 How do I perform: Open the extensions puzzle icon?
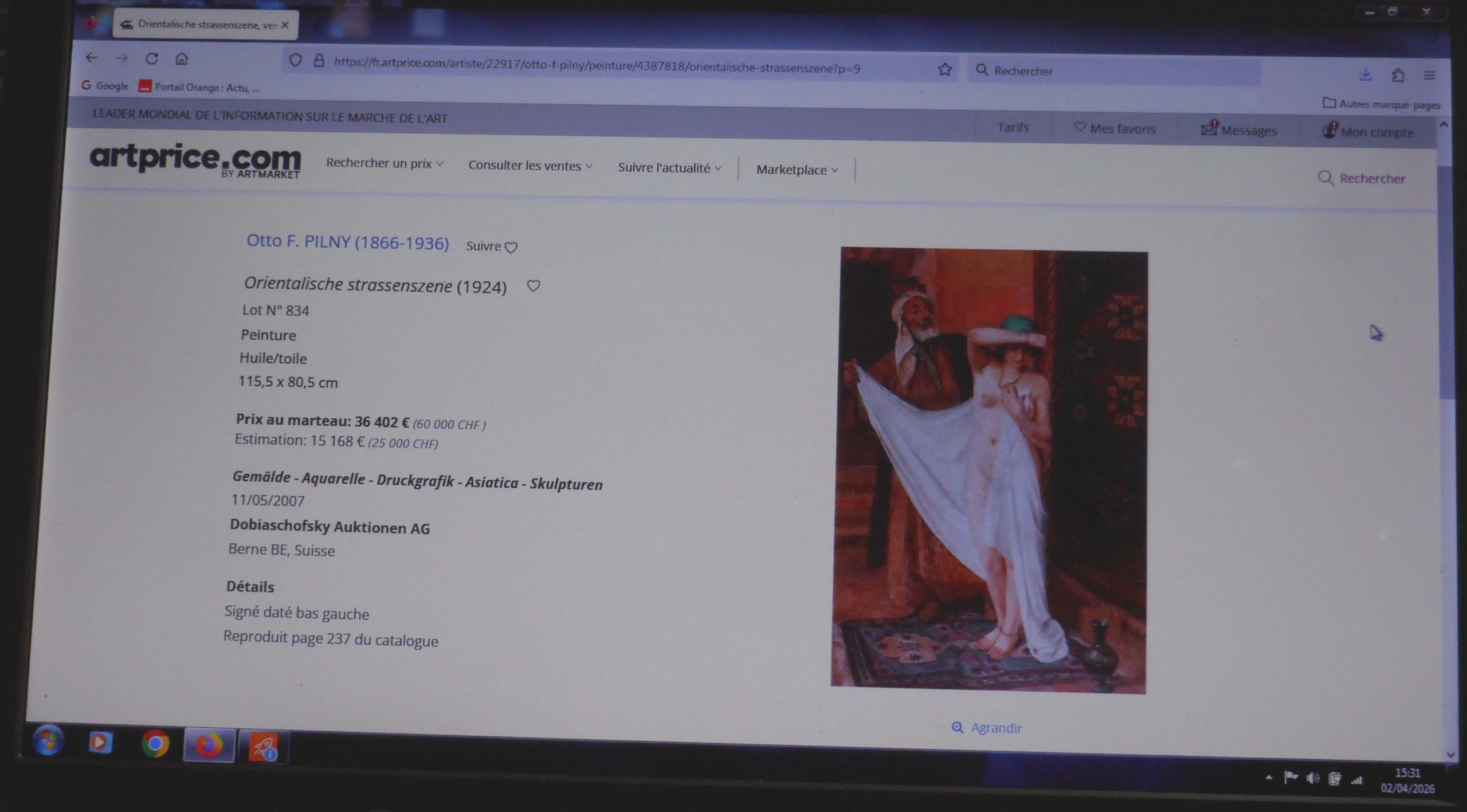(1398, 75)
